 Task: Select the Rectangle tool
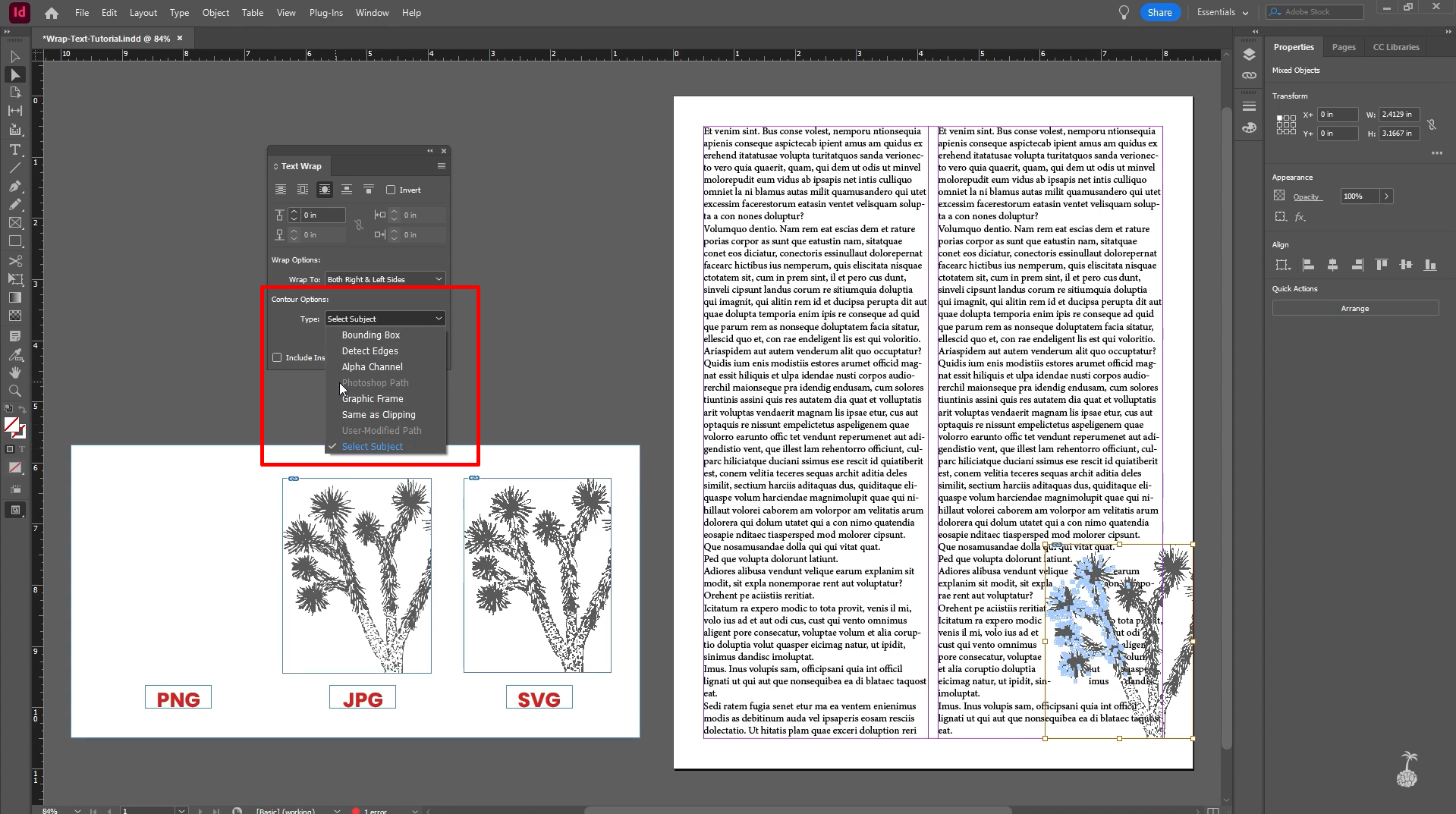coord(15,241)
